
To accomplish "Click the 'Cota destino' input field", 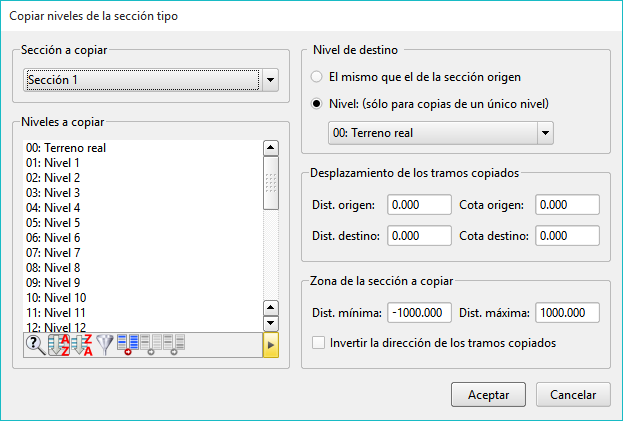I will [567, 236].
